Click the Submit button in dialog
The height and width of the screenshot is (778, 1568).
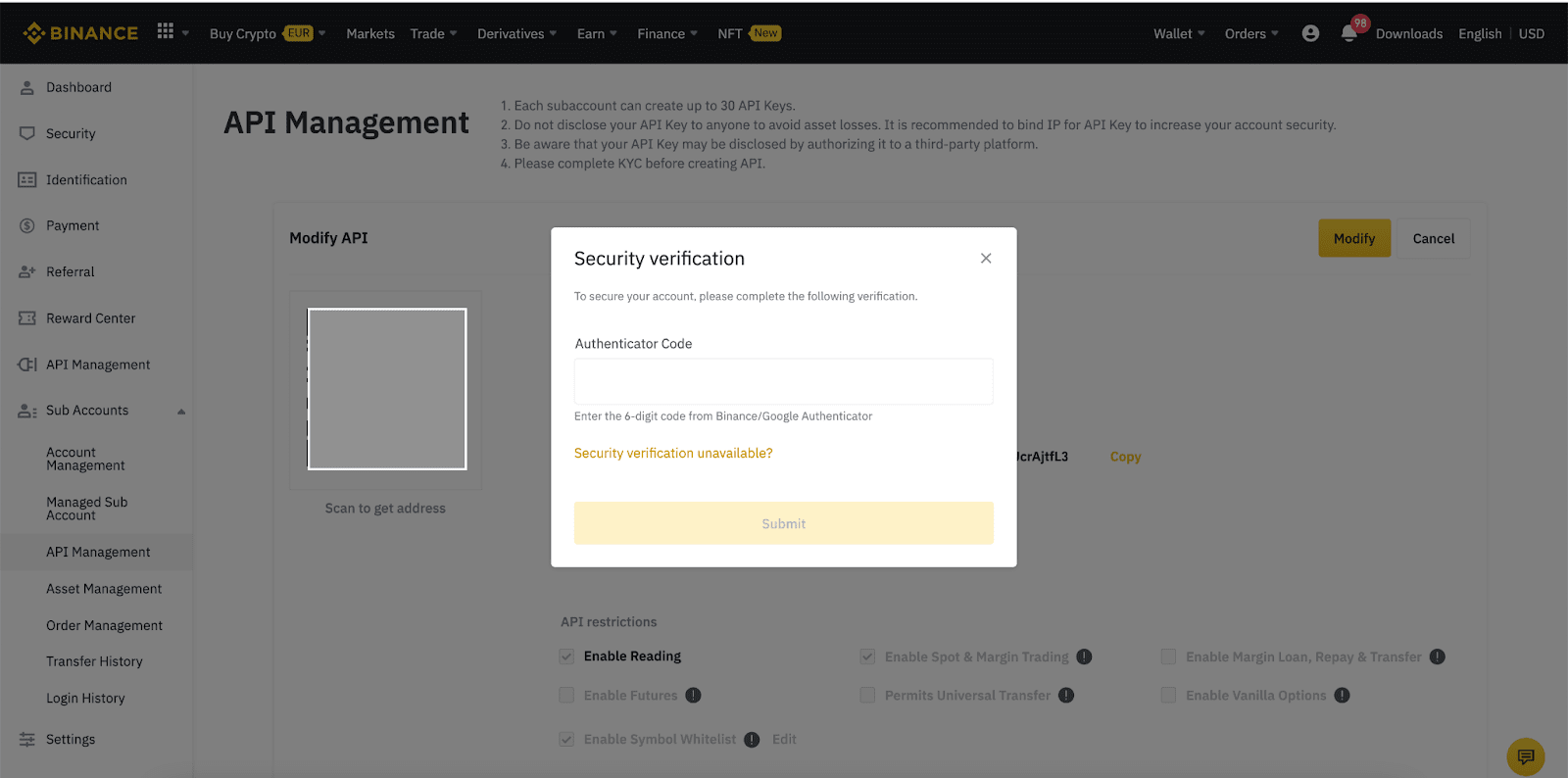tap(784, 523)
